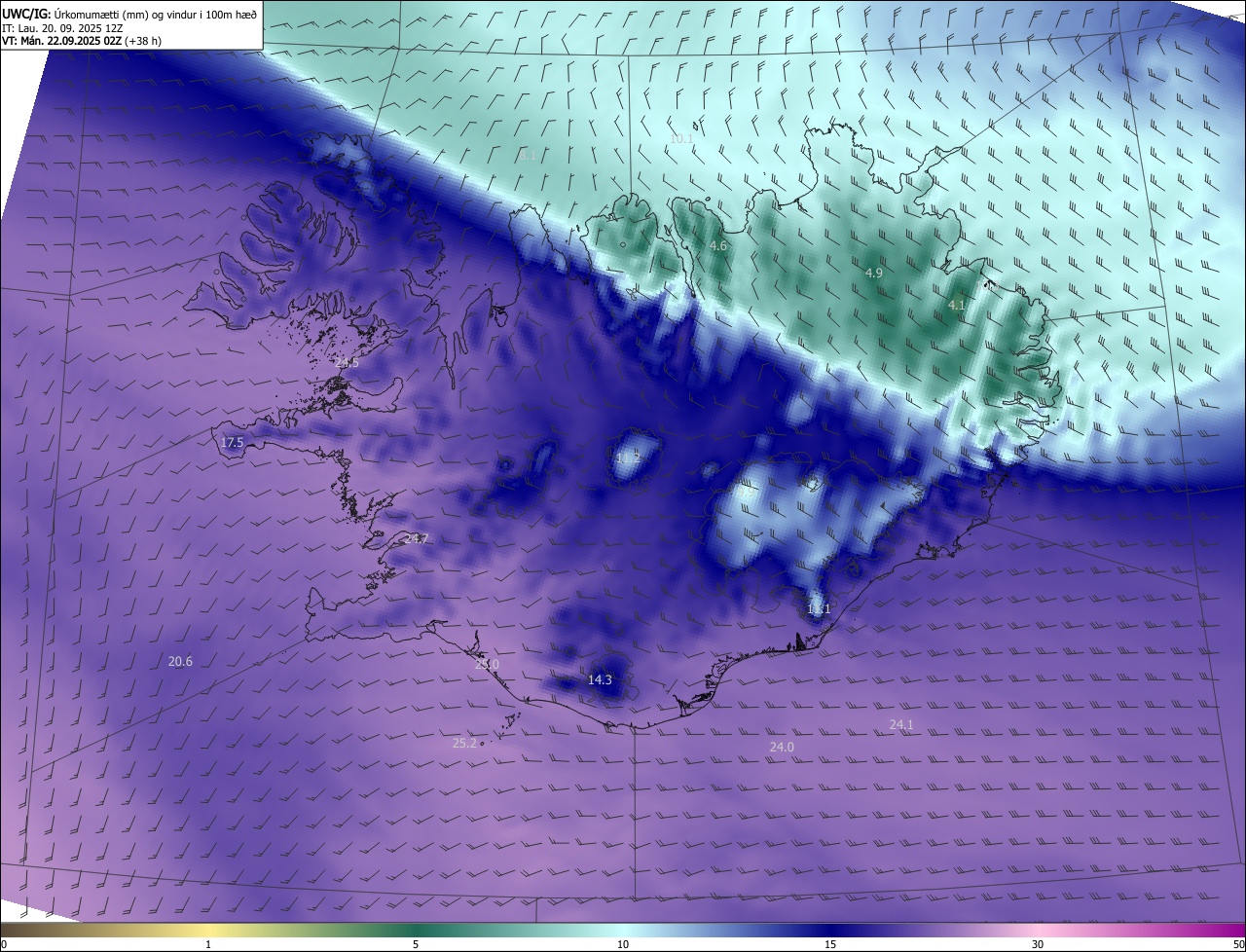The height and width of the screenshot is (952, 1246).
Task: Click the colour scale tick label 50
Action: coord(1237,944)
